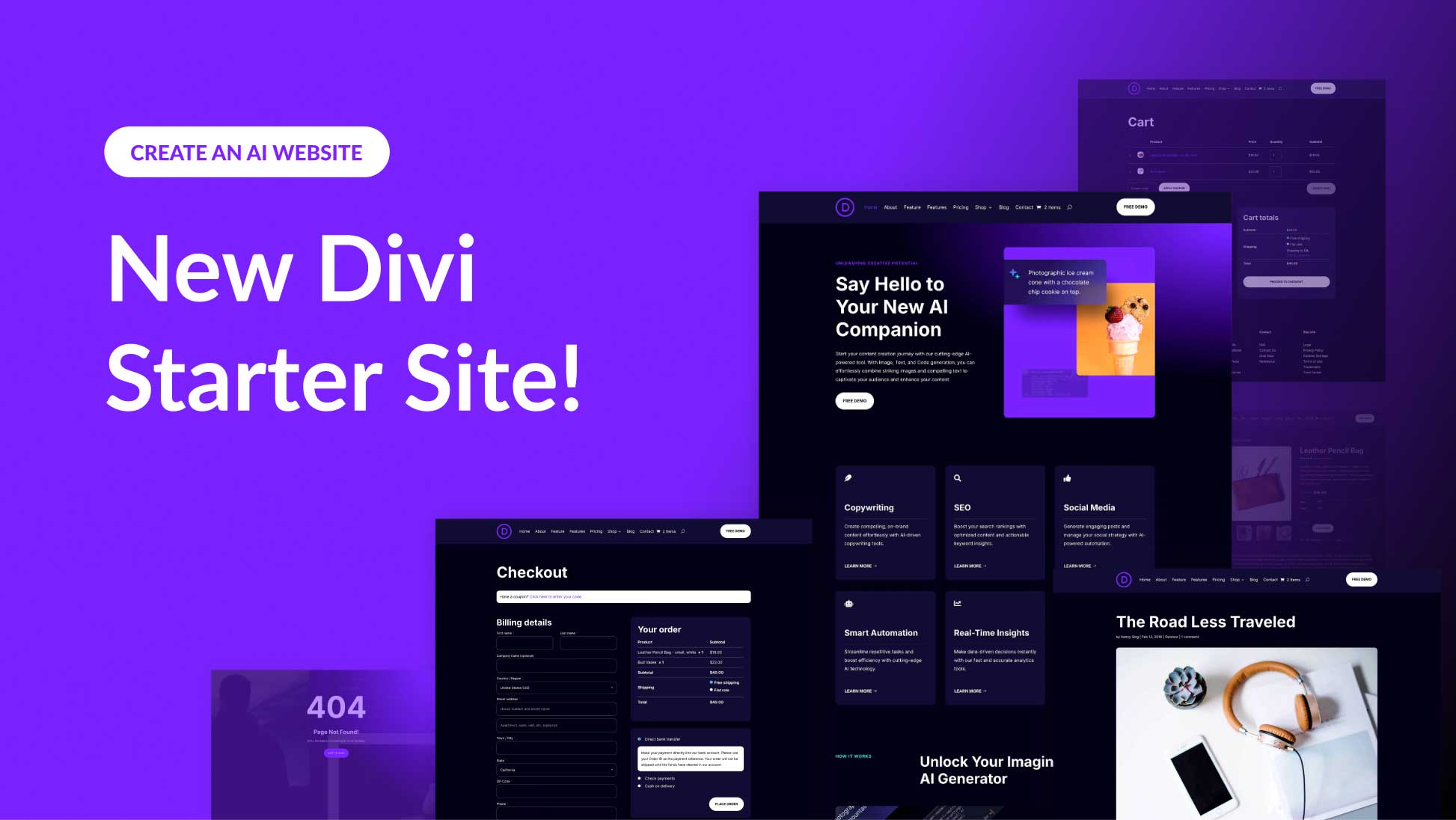Expand the Shop dropdown in navigation
This screenshot has height=820, width=1456.
pos(983,207)
